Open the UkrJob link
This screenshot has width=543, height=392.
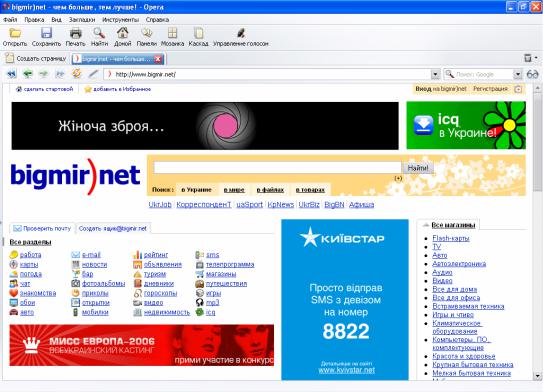click(x=160, y=205)
